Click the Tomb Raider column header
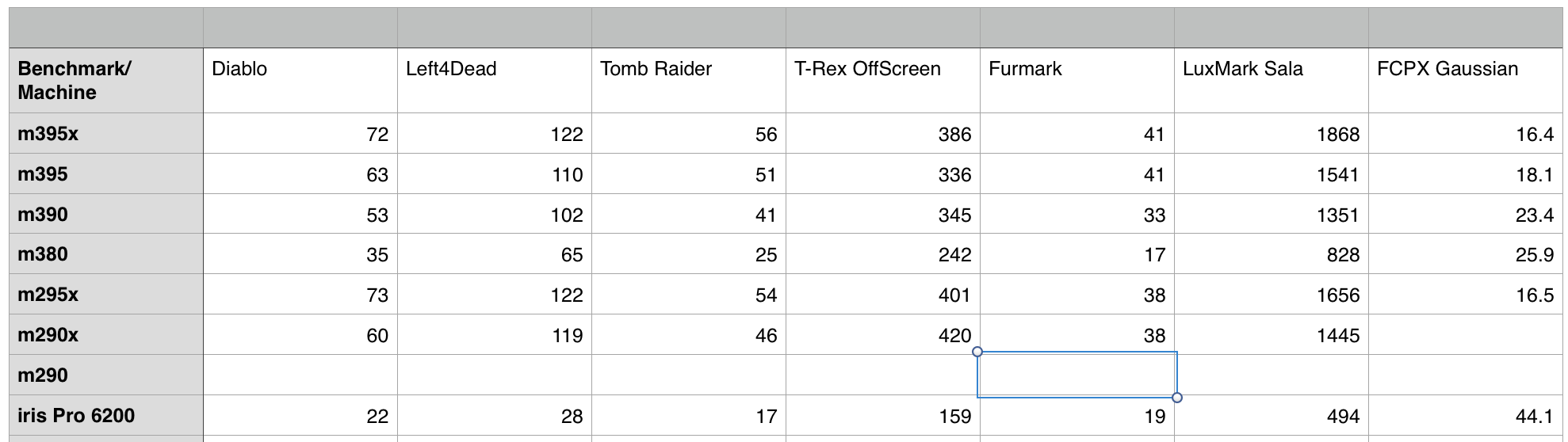This screenshot has width=1568, height=442. click(688, 80)
